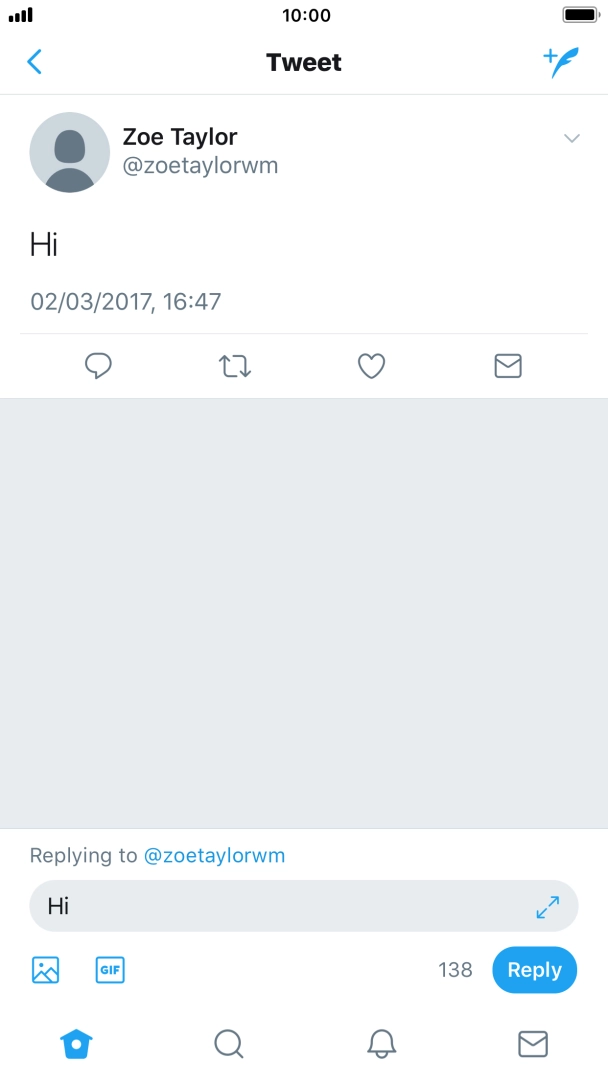Image resolution: width=608 pixels, height=1080 pixels.
Task: Expand the reply compose box to fullscreen
Action: tap(547, 907)
